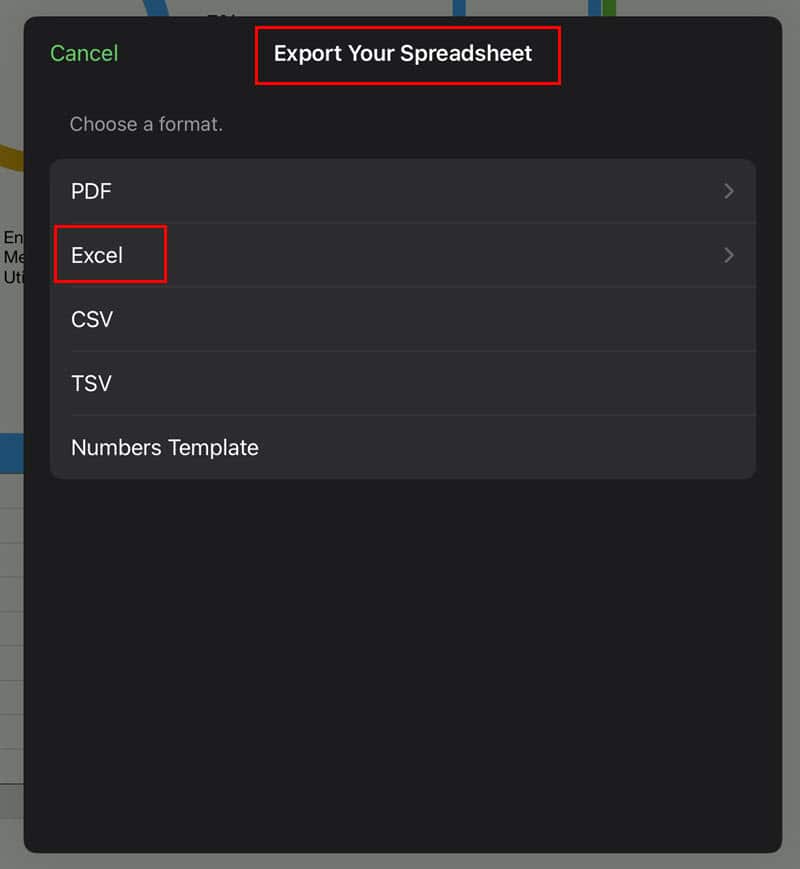Click the "Choose a format." label

coord(146,125)
